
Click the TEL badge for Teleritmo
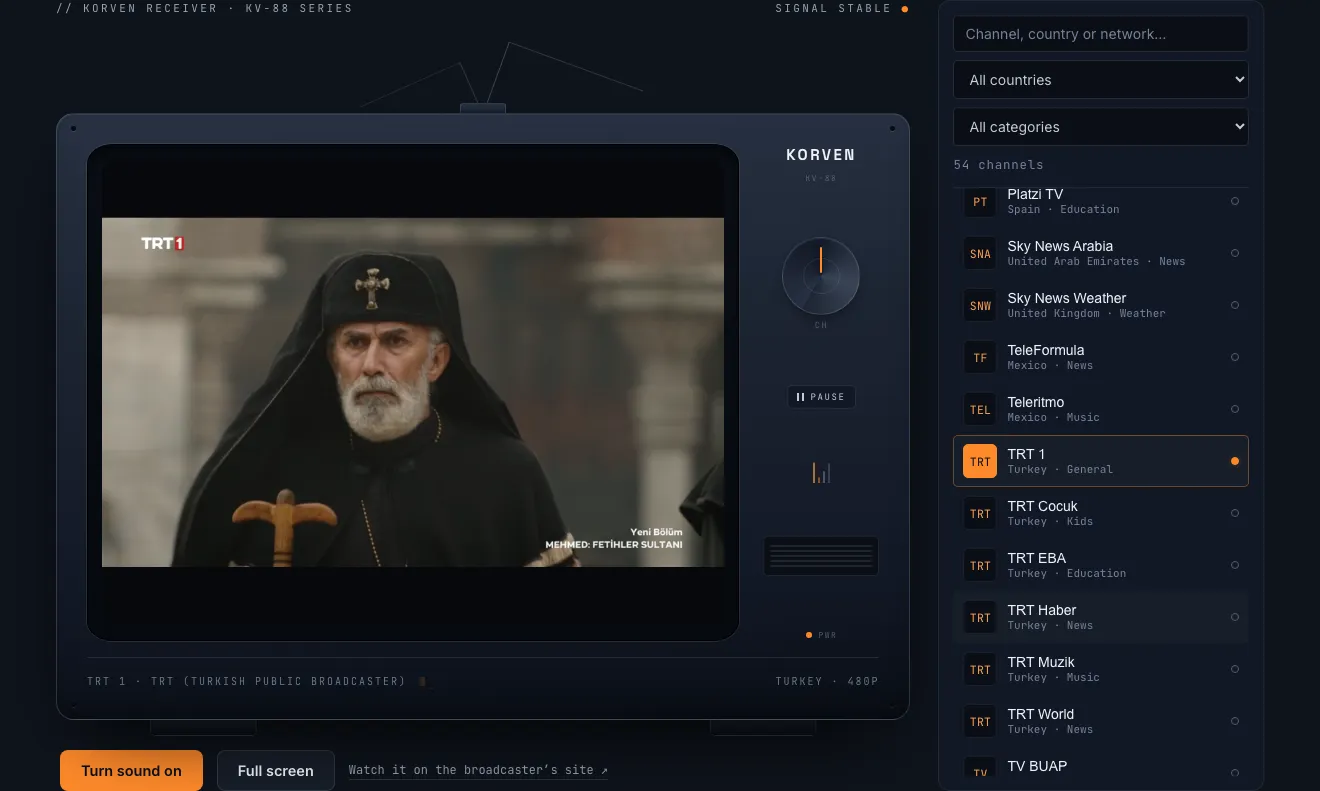pyautogui.click(x=980, y=409)
